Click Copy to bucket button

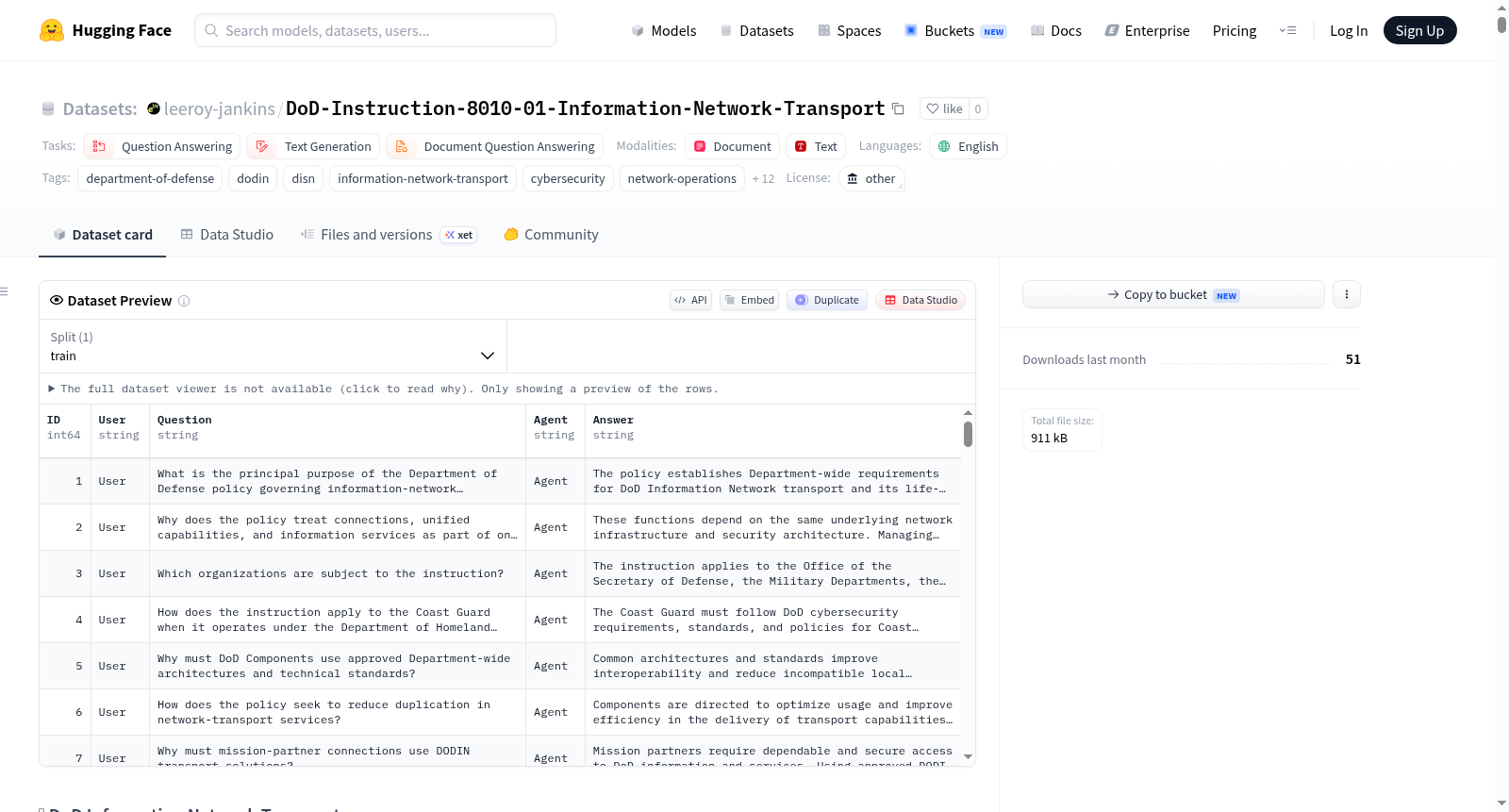pos(1173,294)
